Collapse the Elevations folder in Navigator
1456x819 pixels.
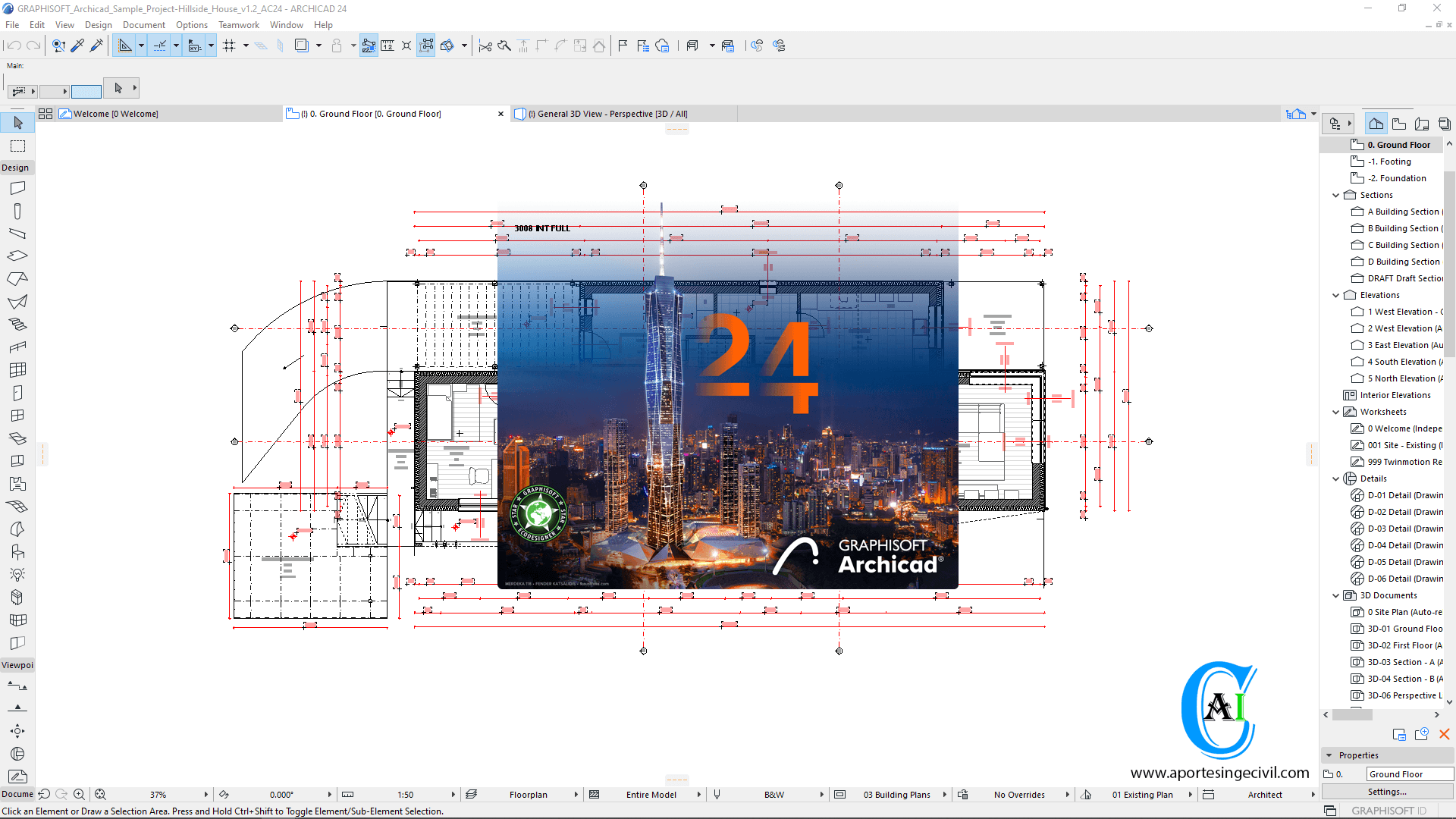1336,296
